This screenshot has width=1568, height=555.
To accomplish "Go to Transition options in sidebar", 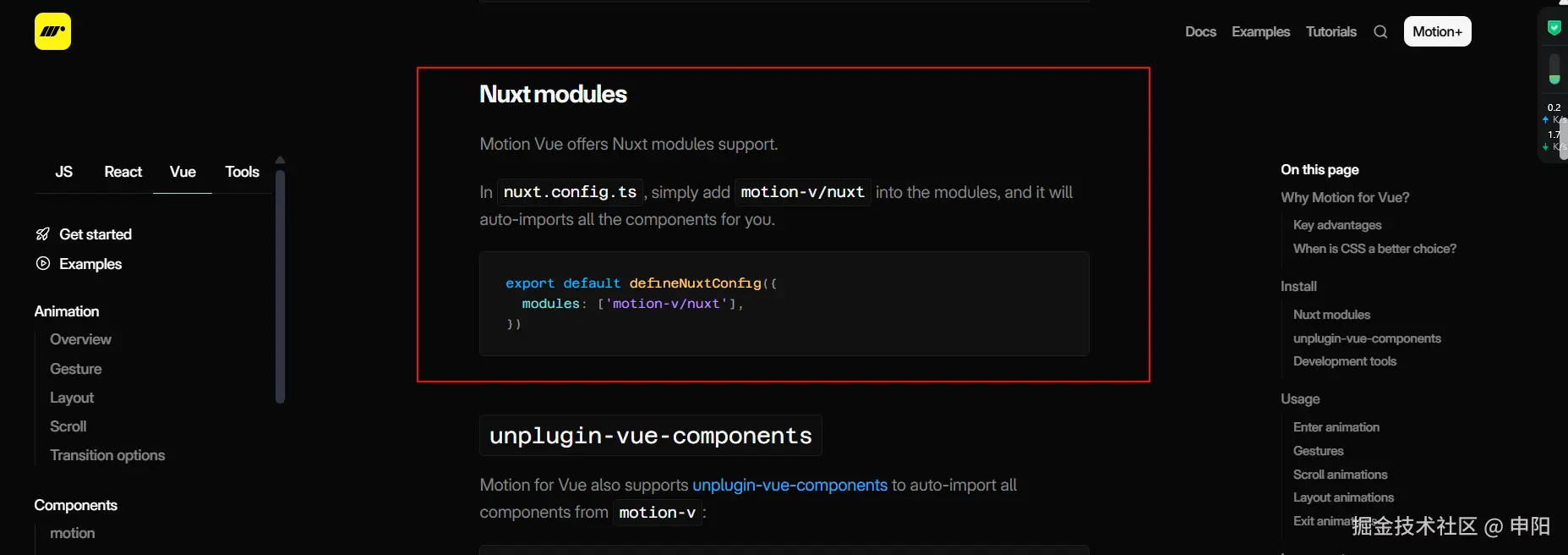I will [x=107, y=455].
